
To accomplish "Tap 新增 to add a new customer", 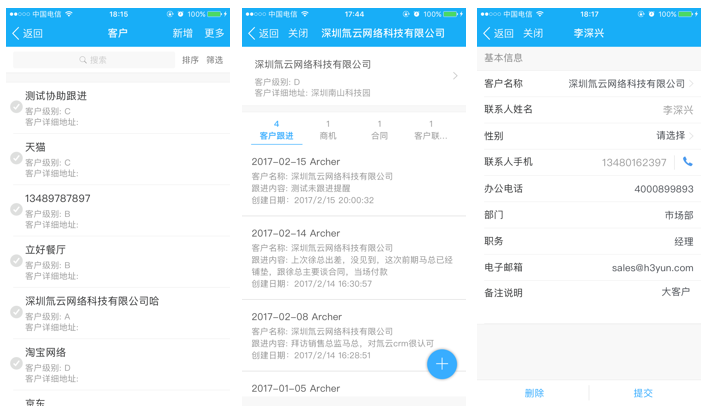I will point(182,33).
